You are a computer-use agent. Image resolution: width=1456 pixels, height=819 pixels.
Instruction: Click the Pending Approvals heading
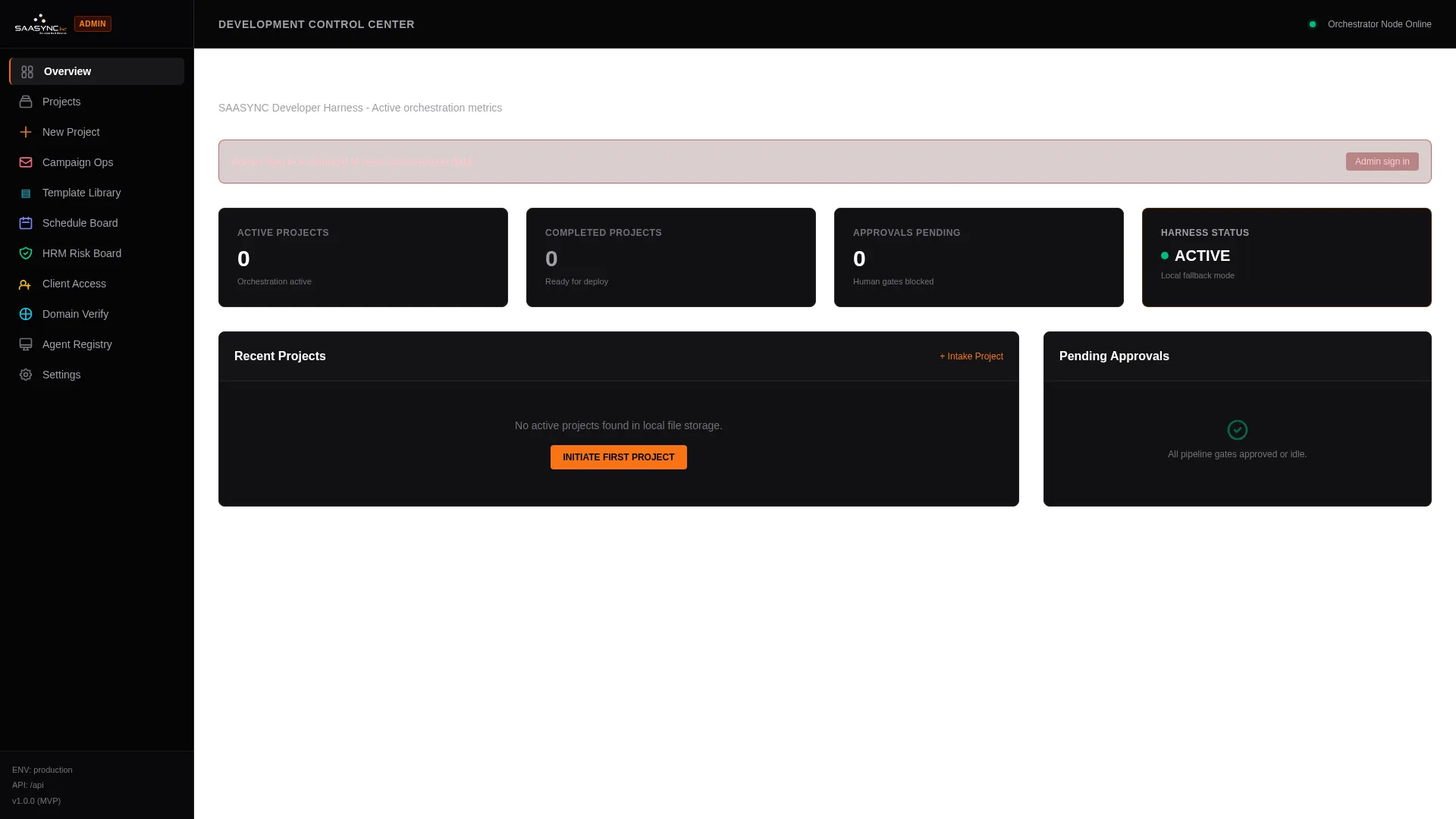click(1114, 356)
